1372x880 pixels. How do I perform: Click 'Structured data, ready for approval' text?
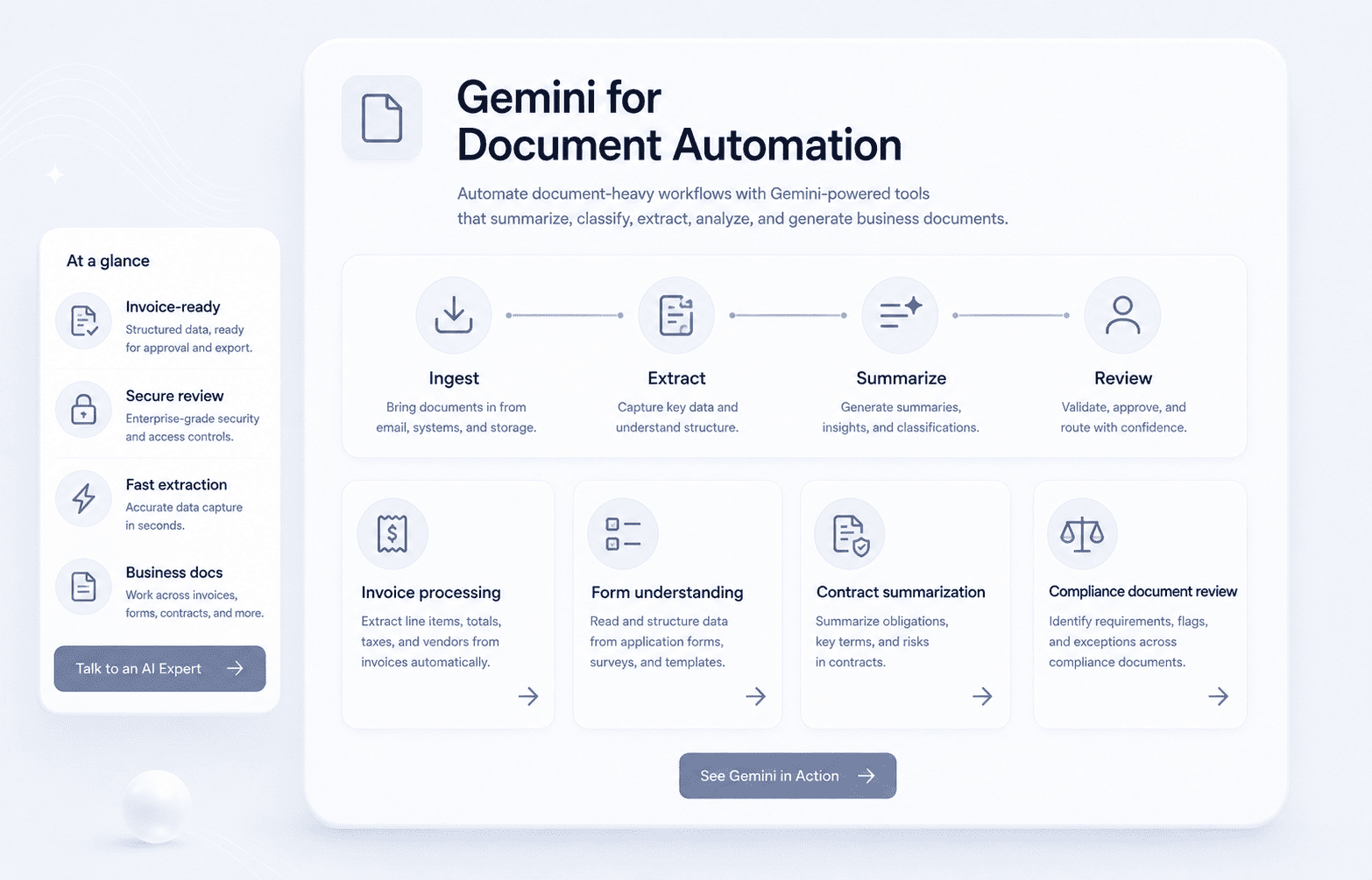[x=188, y=339]
